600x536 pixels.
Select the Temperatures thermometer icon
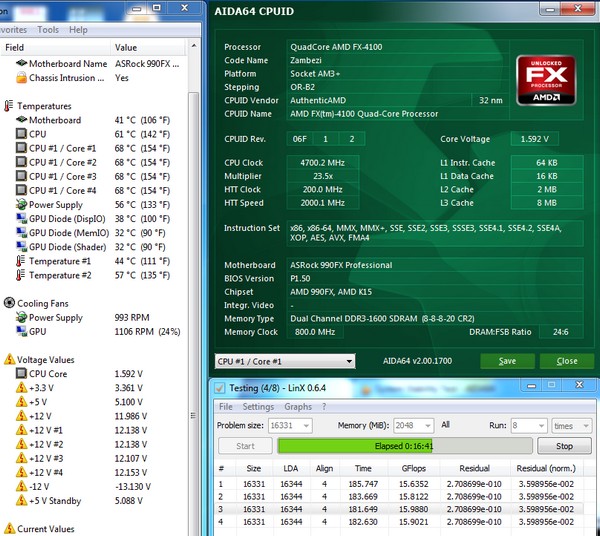pyautogui.click(x=8, y=106)
